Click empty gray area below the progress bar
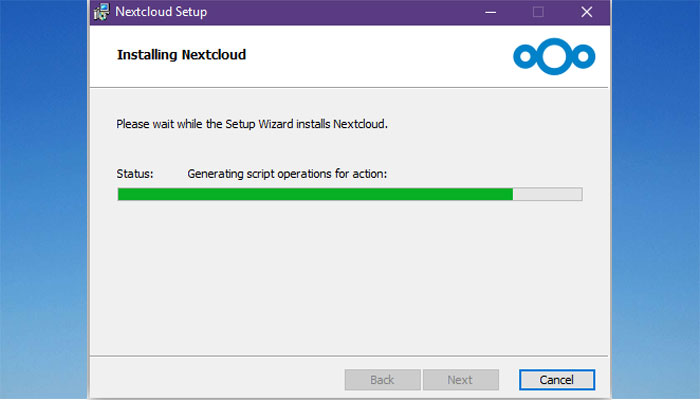The width and height of the screenshot is (700, 400). 349,277
